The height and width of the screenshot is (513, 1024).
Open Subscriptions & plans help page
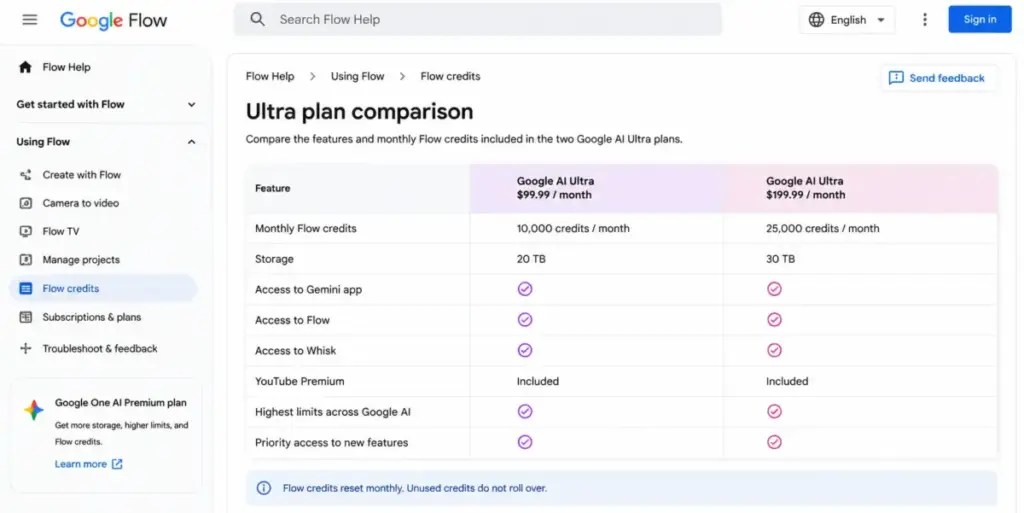(x=92, y=317)
